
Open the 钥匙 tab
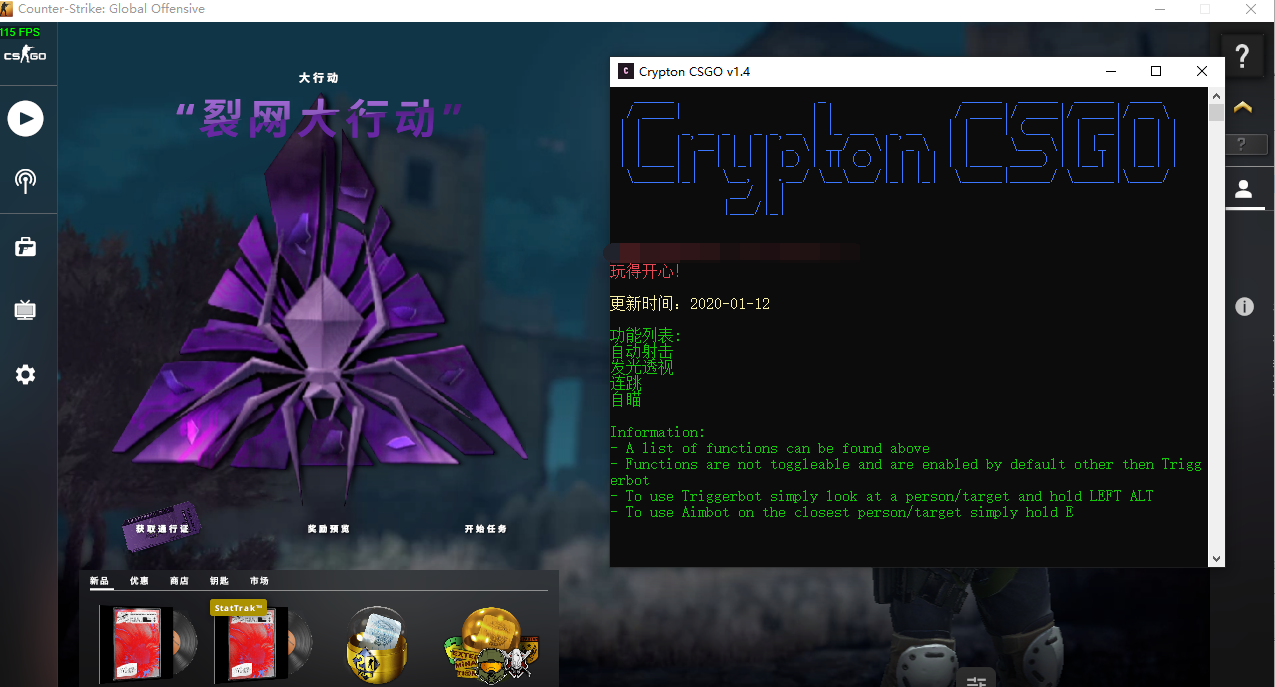(x=219, y=580)
